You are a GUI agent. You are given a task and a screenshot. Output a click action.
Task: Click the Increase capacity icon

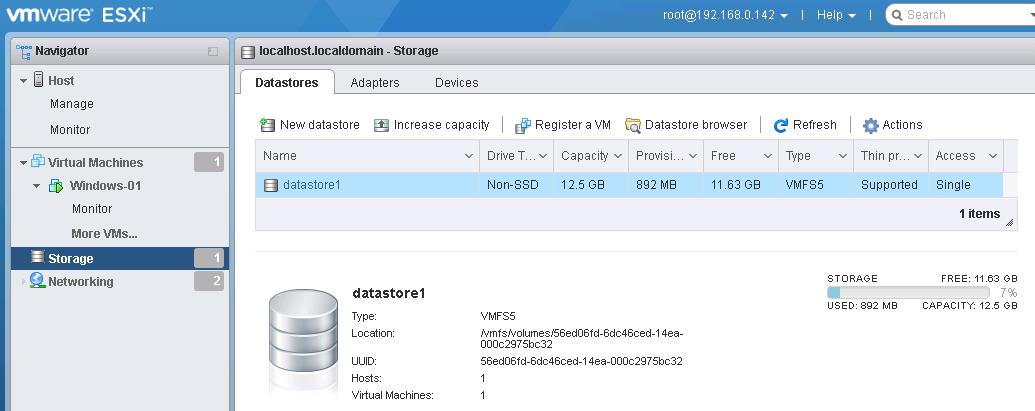pyautogui.click(x=381, y=125)
